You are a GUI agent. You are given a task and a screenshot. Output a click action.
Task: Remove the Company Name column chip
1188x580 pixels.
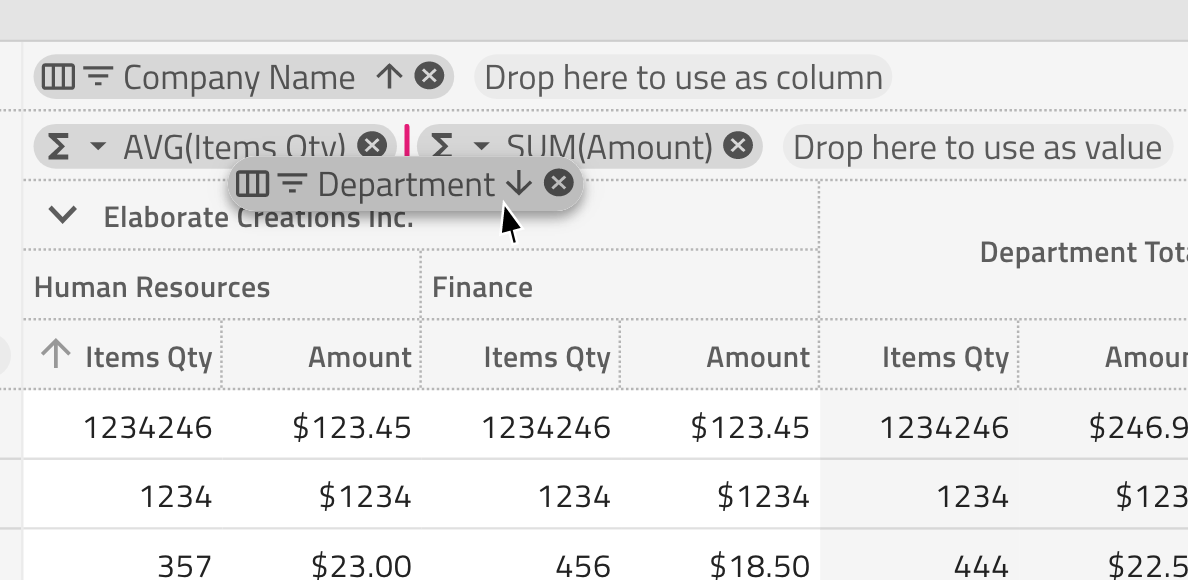click(x=428, y=76)
